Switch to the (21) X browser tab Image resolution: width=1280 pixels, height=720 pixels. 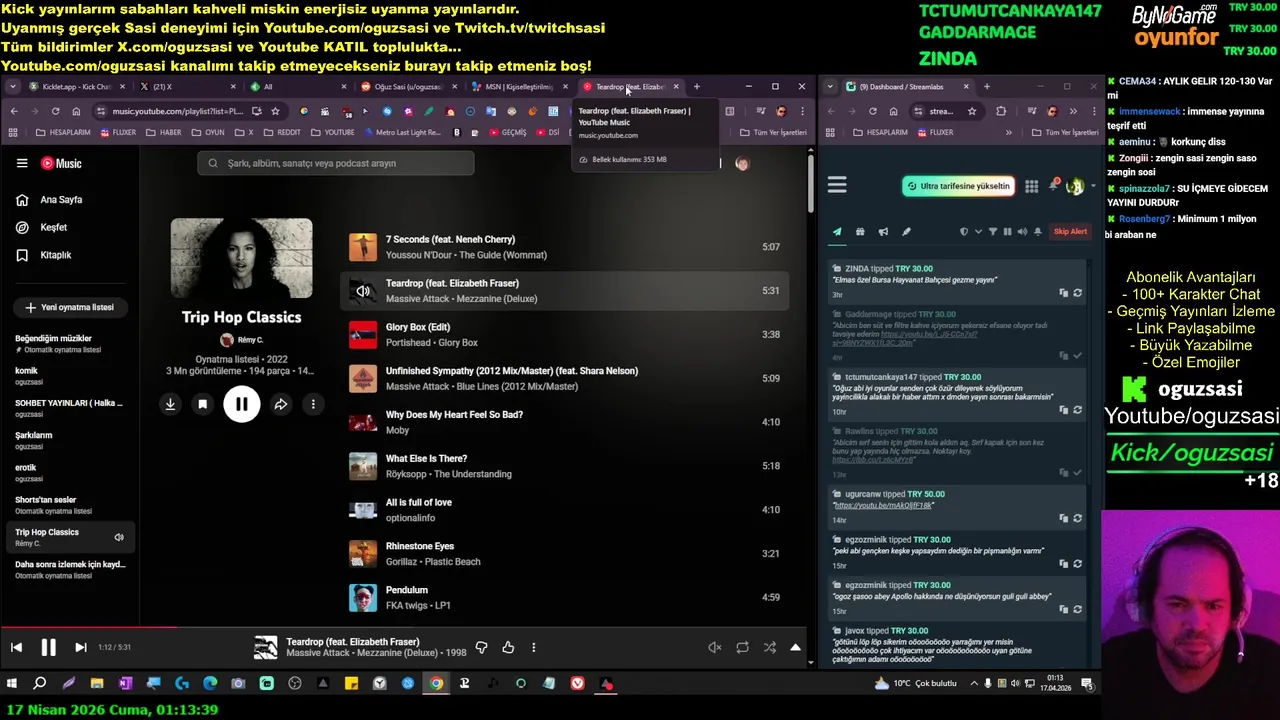[185, 87]
